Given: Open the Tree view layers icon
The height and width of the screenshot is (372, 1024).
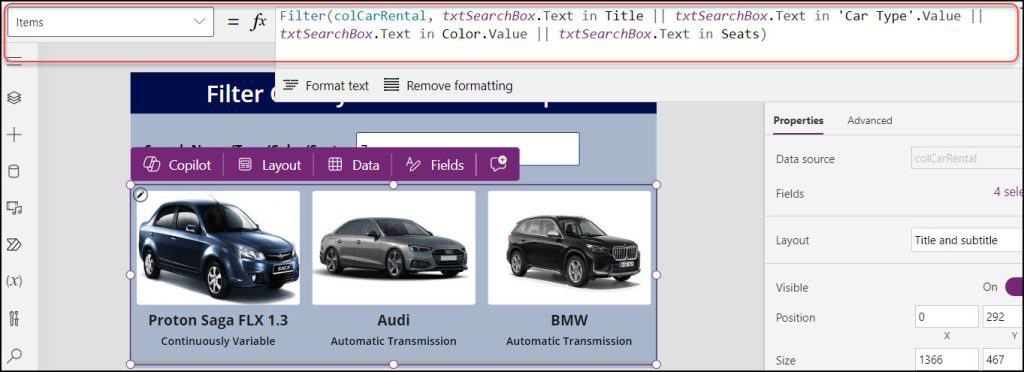Looking at the screenshot, I should click(x=14, y=97).
